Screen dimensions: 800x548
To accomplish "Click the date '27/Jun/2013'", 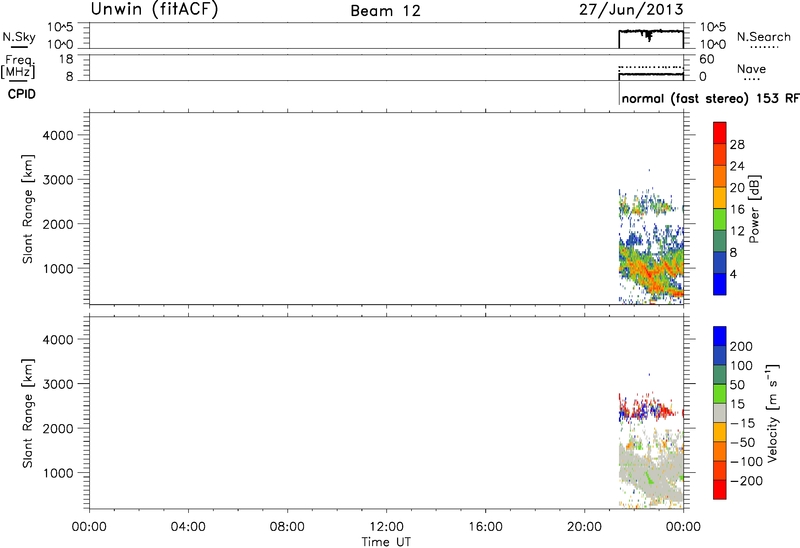I will coord(631,10).
